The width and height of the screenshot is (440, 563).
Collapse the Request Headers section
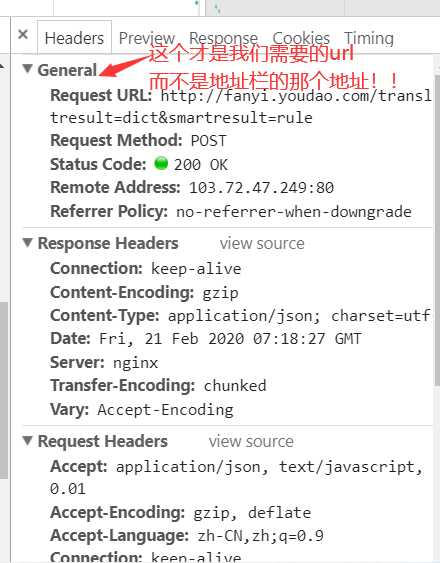pos(28,441)
